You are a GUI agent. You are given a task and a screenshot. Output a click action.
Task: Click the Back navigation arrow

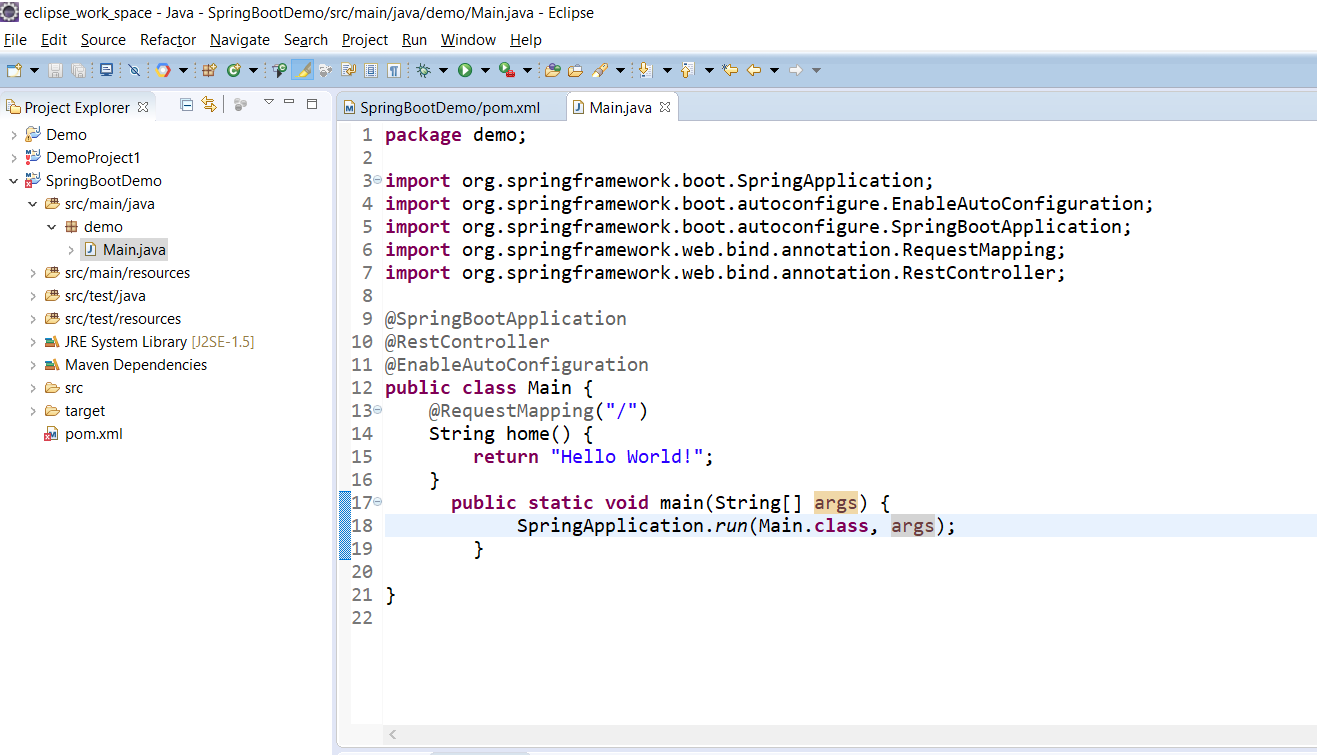point(753,70)
